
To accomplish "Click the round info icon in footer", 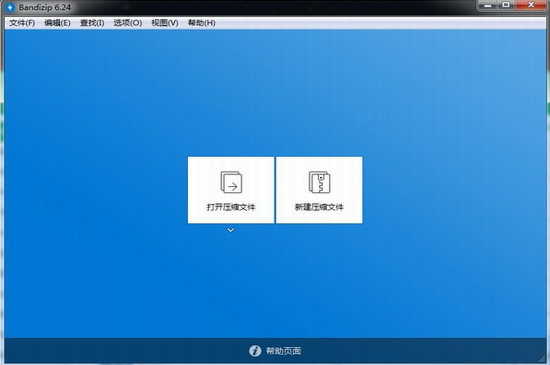I will [255, 351].
